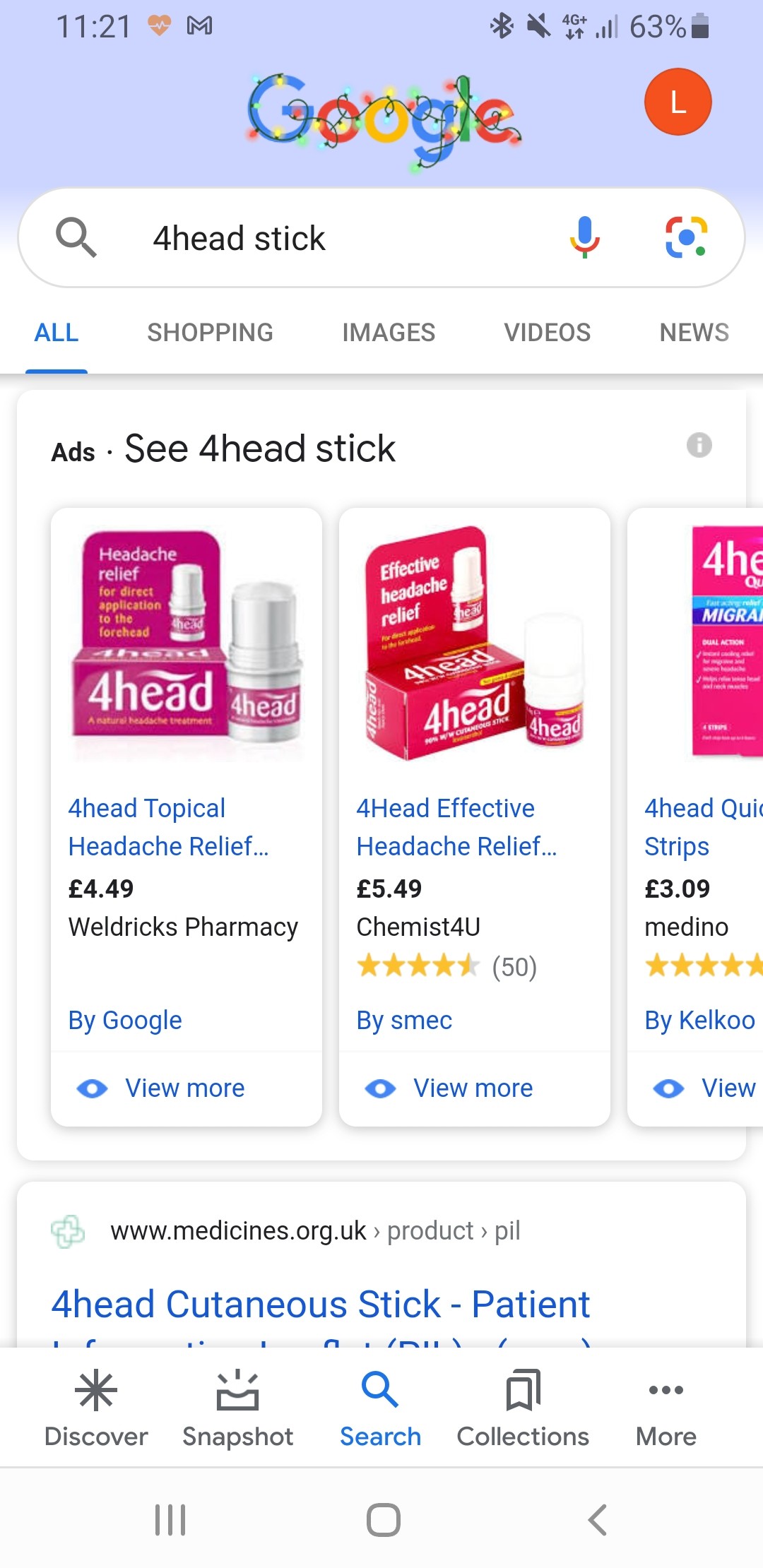Tap the voice search microphone icon
The image size is (763, 1568).
(584, 237)
